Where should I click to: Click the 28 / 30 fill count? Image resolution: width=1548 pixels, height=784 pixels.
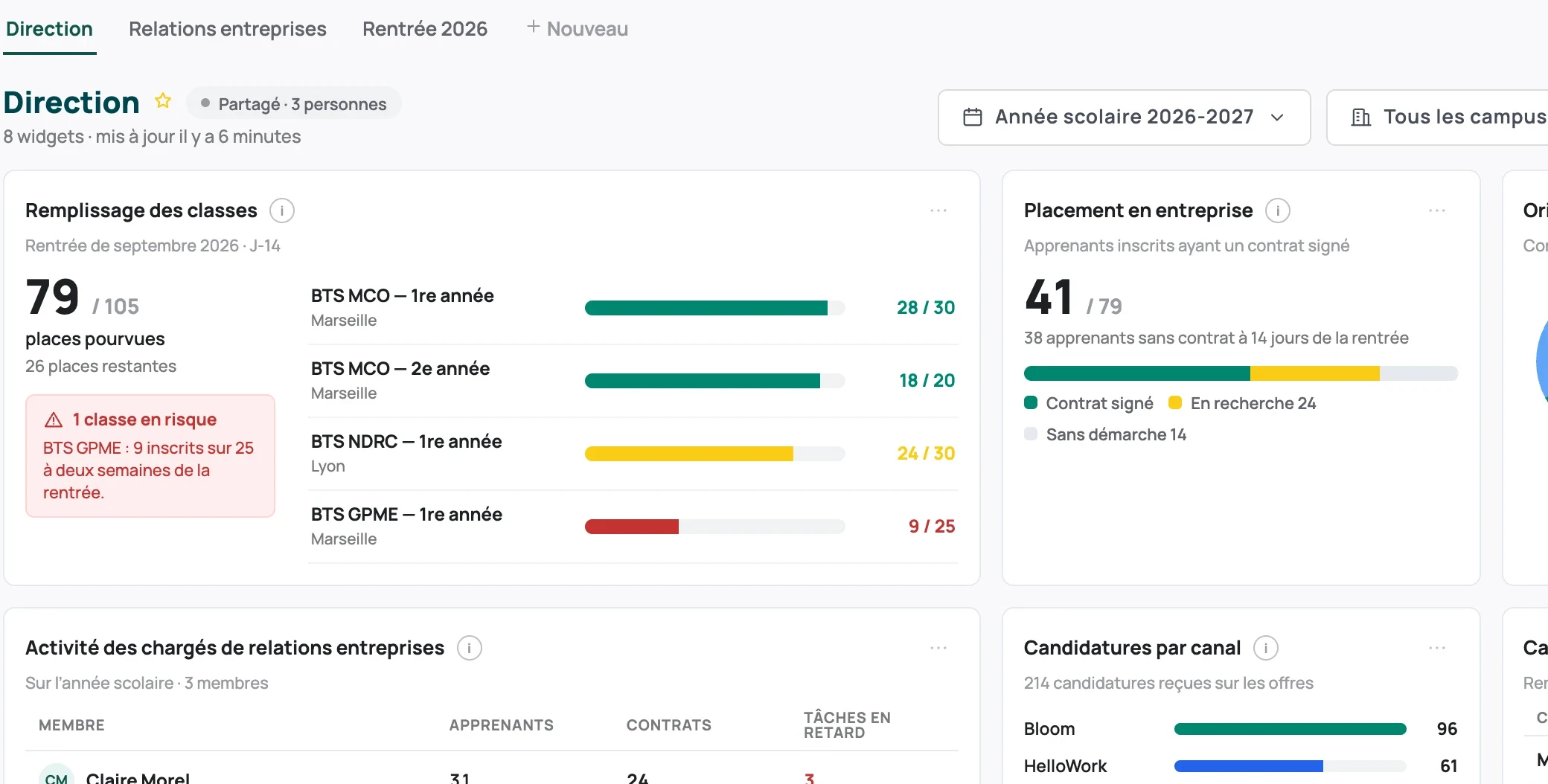(x=926, y=308)
